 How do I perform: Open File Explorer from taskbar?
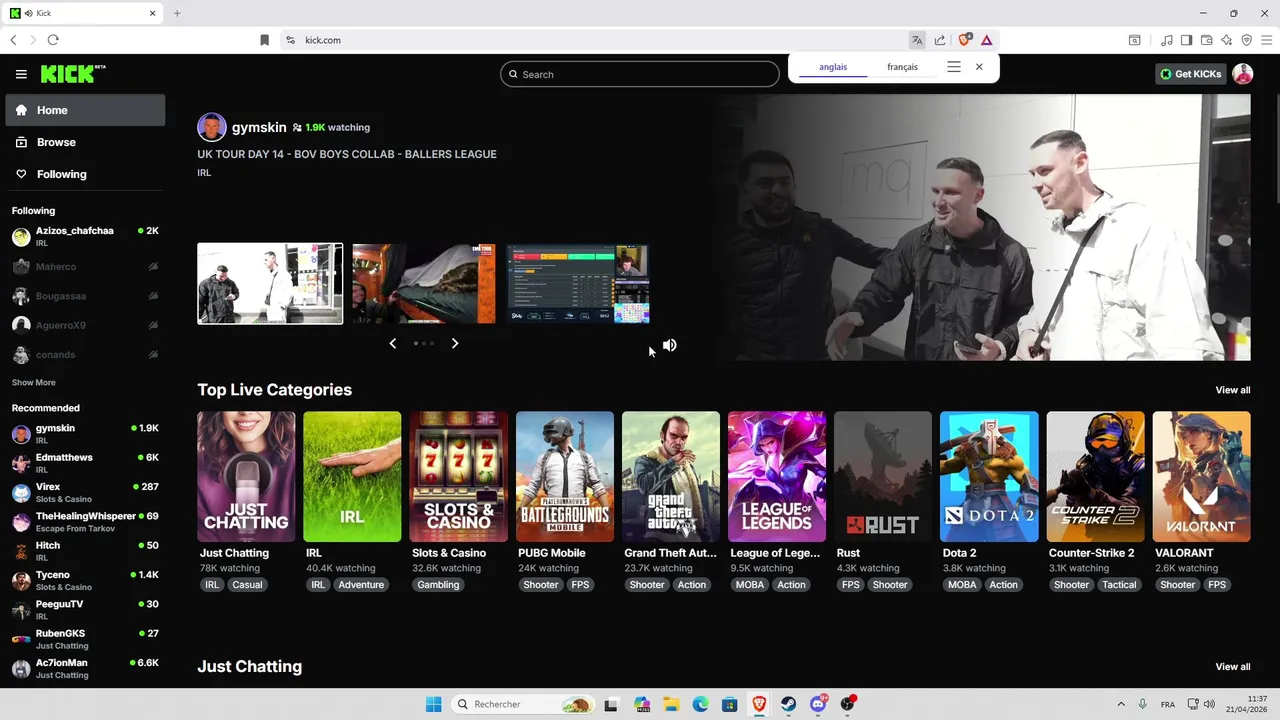point(671,704)
